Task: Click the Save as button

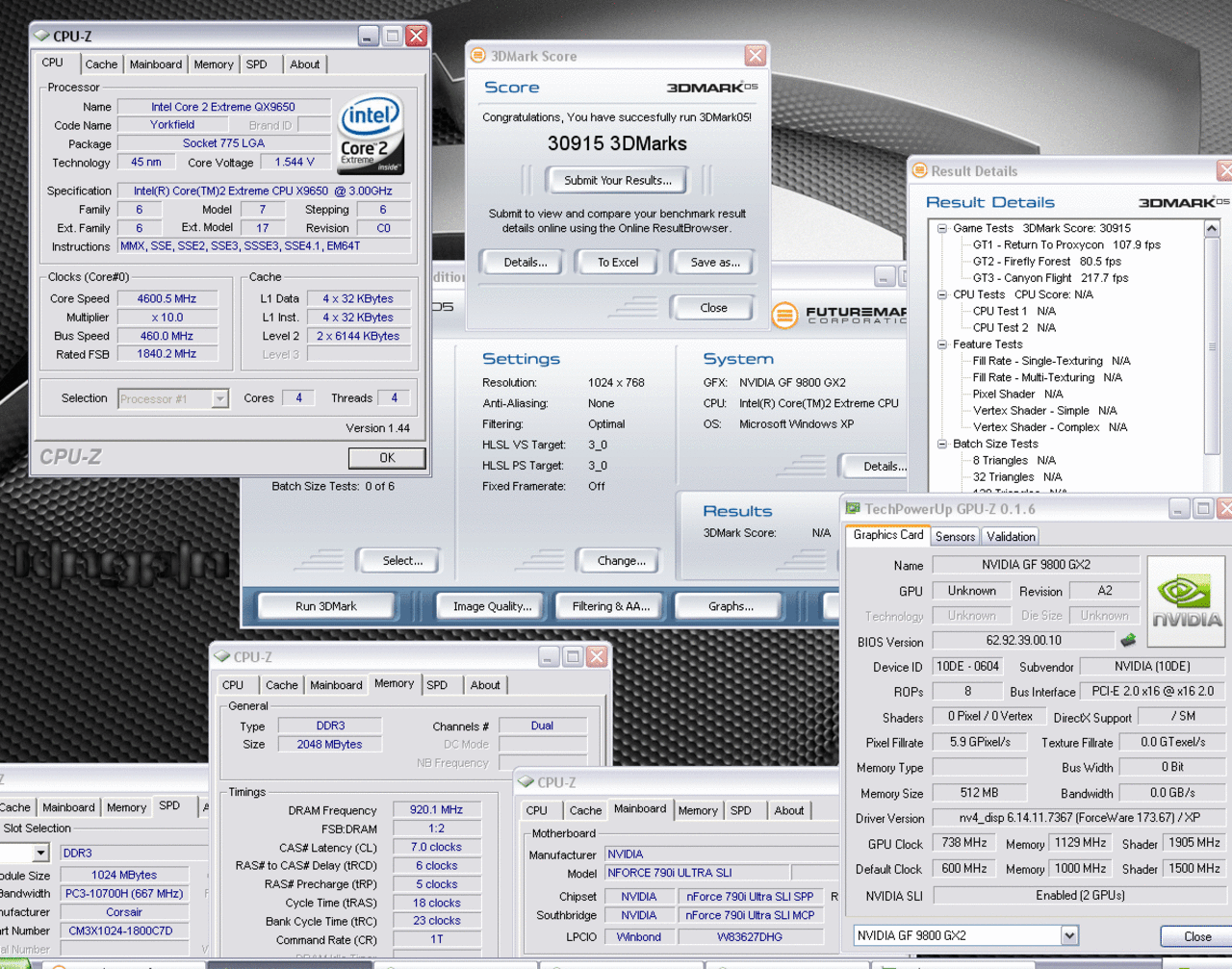Action: click(x=715, y=262)
